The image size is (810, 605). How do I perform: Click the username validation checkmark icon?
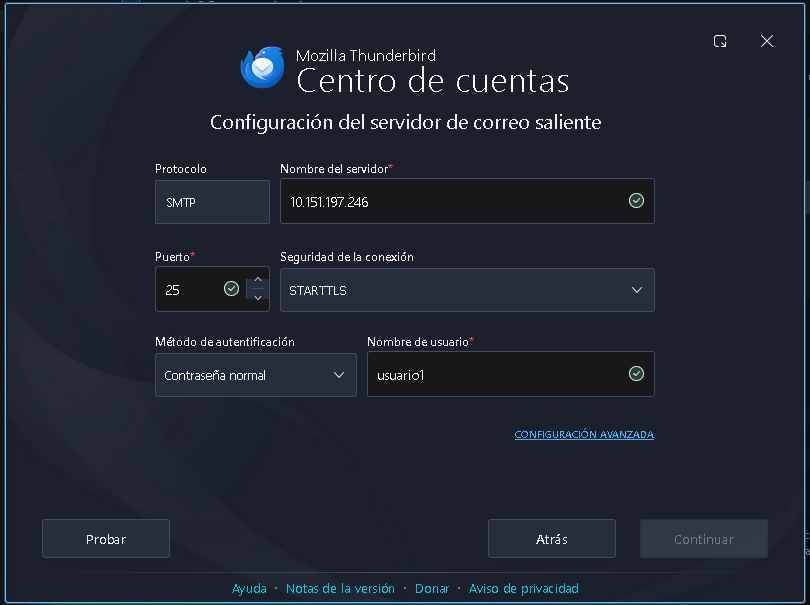pyautogui.click(x=636, y=374)
